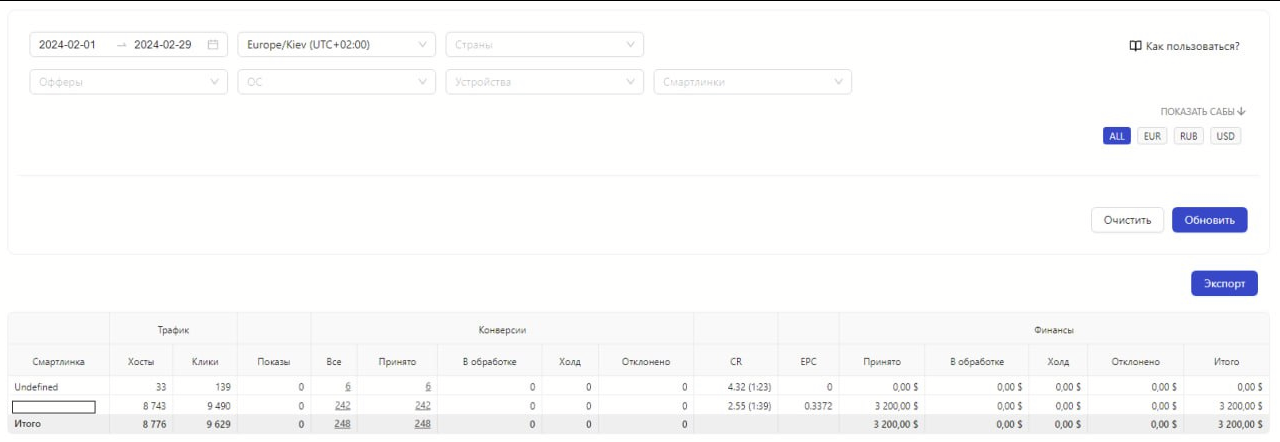The width and height of the screenshot is (1280, 442).
Task: Switch currency filter to EUR
Action: click(x=1152, y=136)
